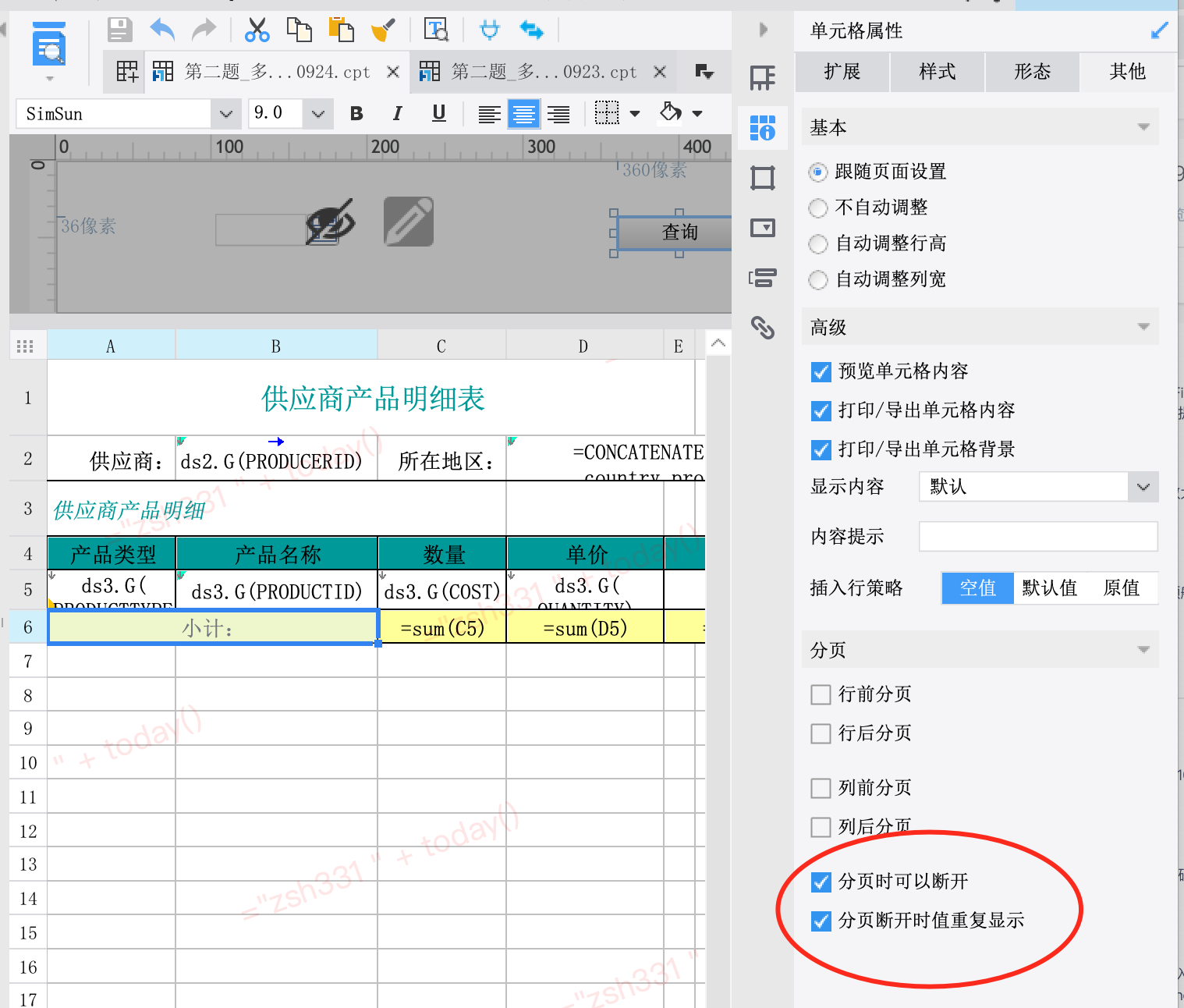Save the report with the floppy disk icon
The height and width of the screenshot is (1008, 1184).
[119, 30]
